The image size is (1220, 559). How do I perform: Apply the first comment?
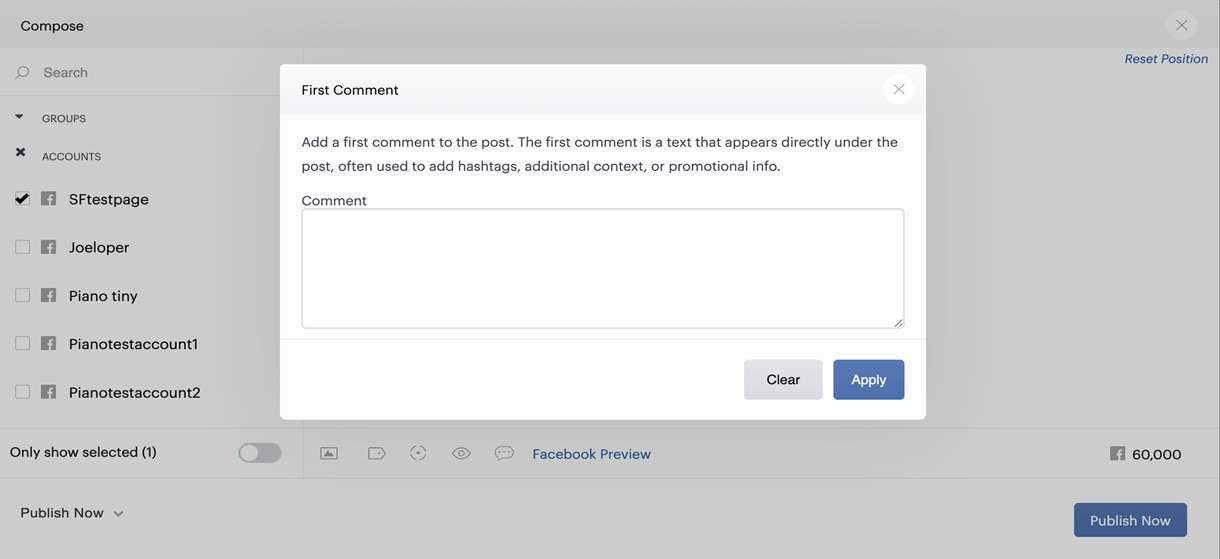pyautogui.click(x=868, y=379)
